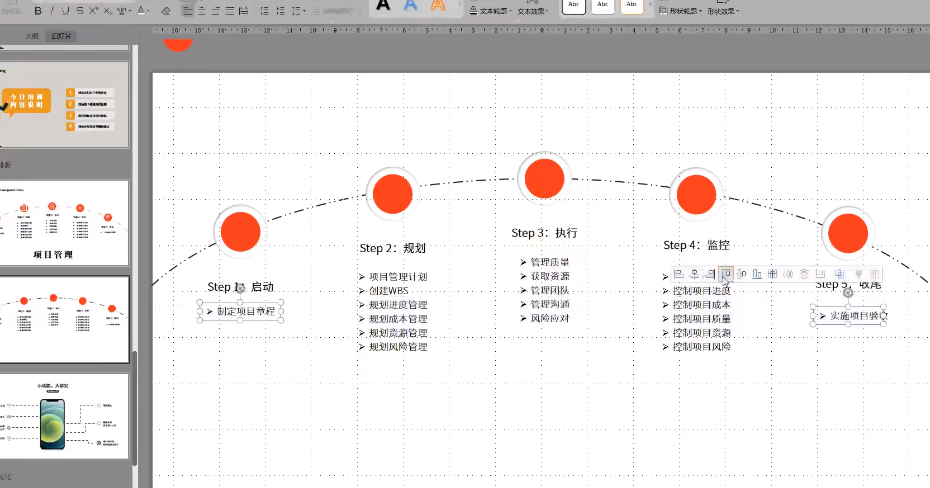Click the 创建WBS bullet text

[388, 291]
